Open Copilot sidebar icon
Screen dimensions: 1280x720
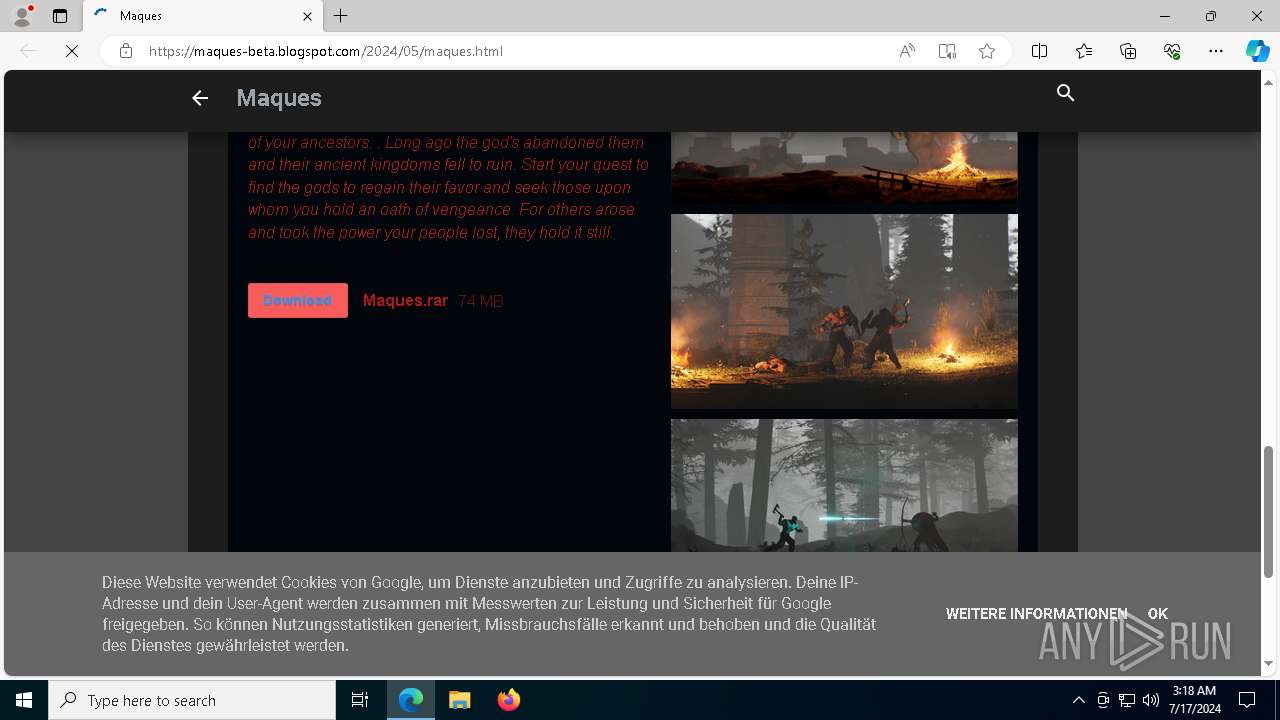tap(1257, 51)
